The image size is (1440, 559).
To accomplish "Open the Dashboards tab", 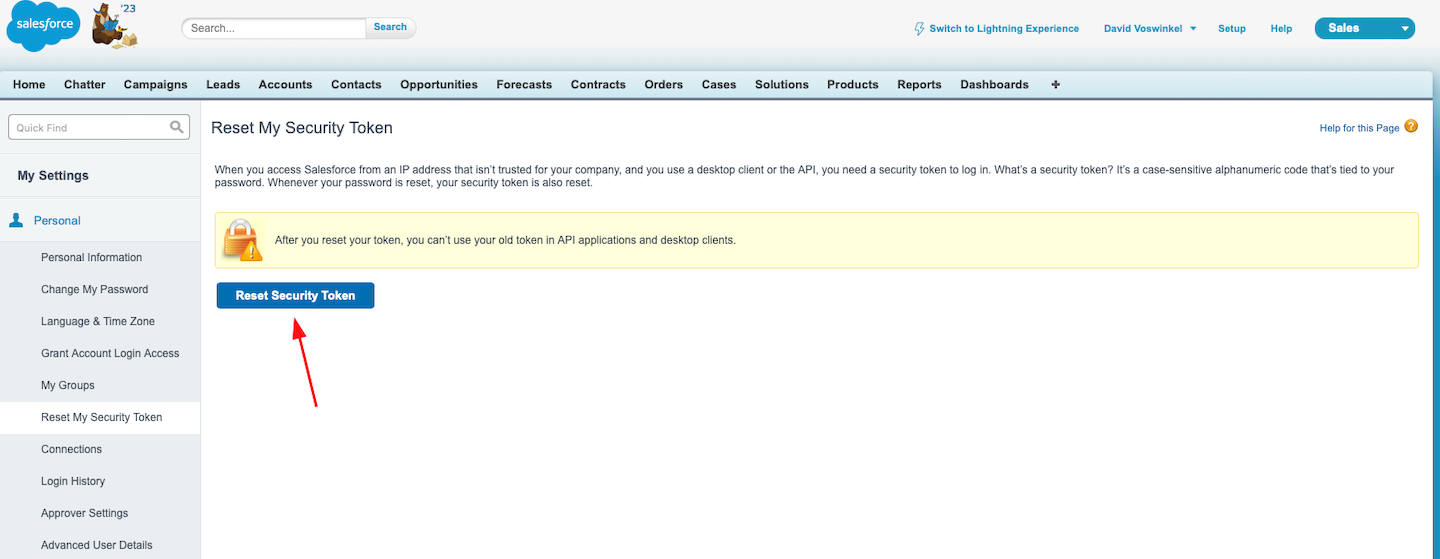I will (x=994, y=85).
